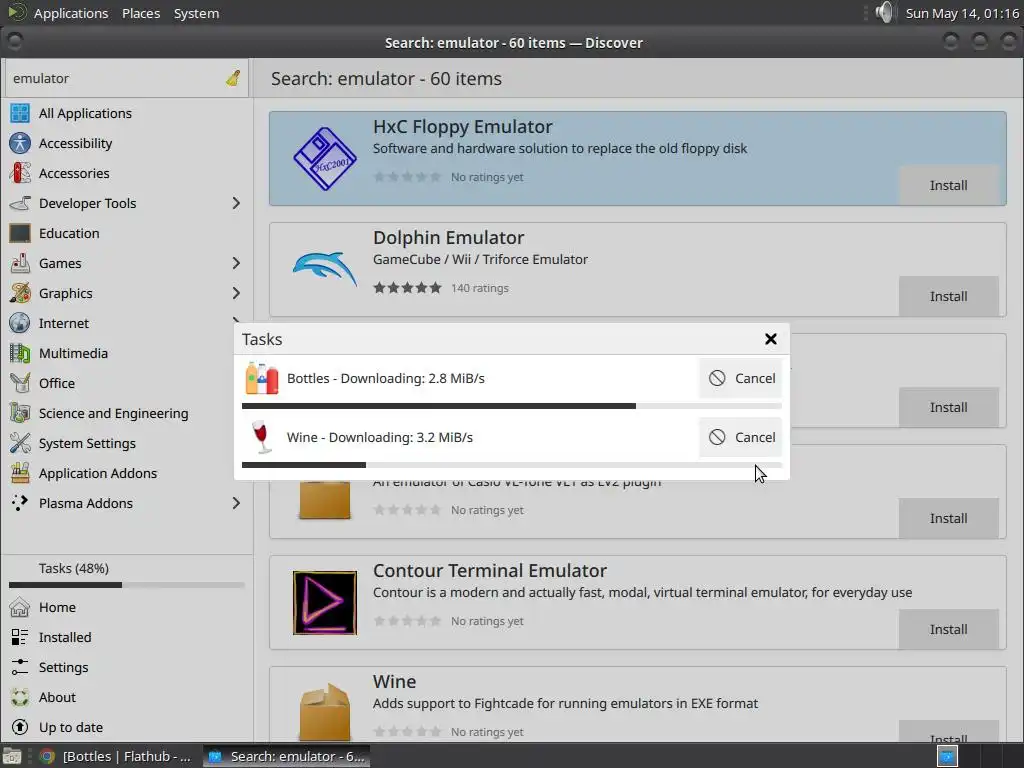Viewport: 1024px width, 768px height.
Task: Install Contour Terminal Emulator
Action: (948, 630)
